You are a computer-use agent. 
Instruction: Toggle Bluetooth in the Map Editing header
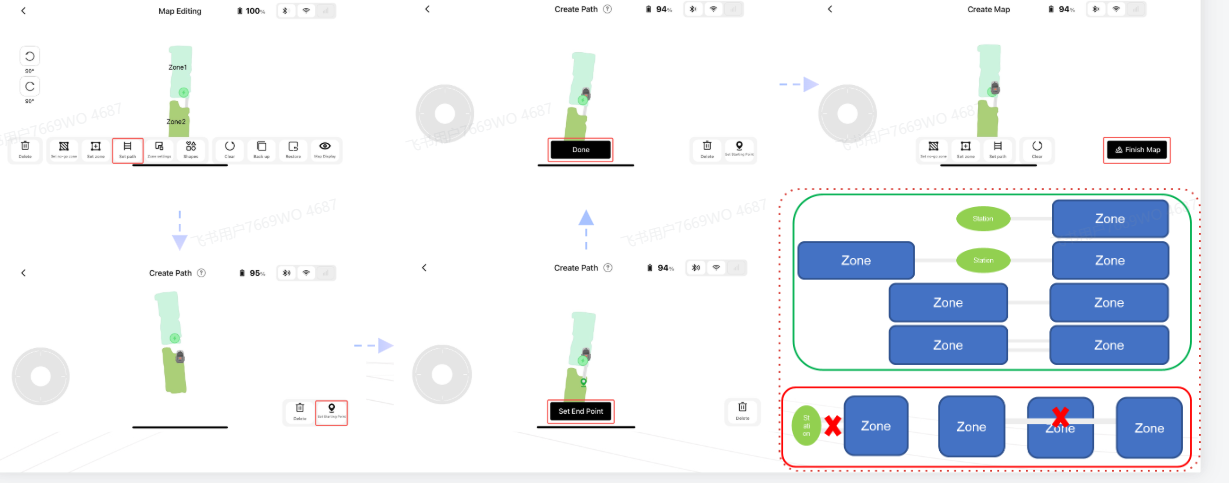[284, 11]
